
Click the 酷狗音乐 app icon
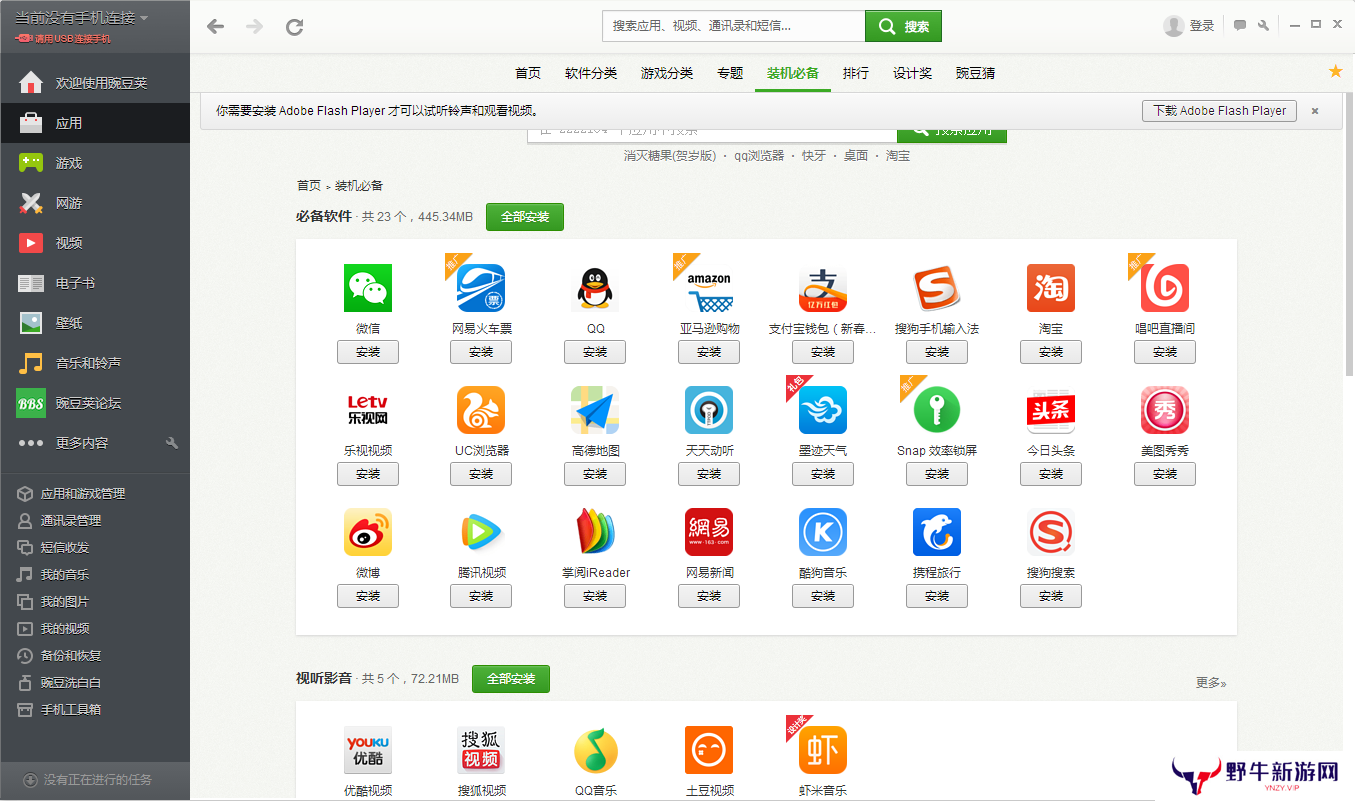click(823, 532)
